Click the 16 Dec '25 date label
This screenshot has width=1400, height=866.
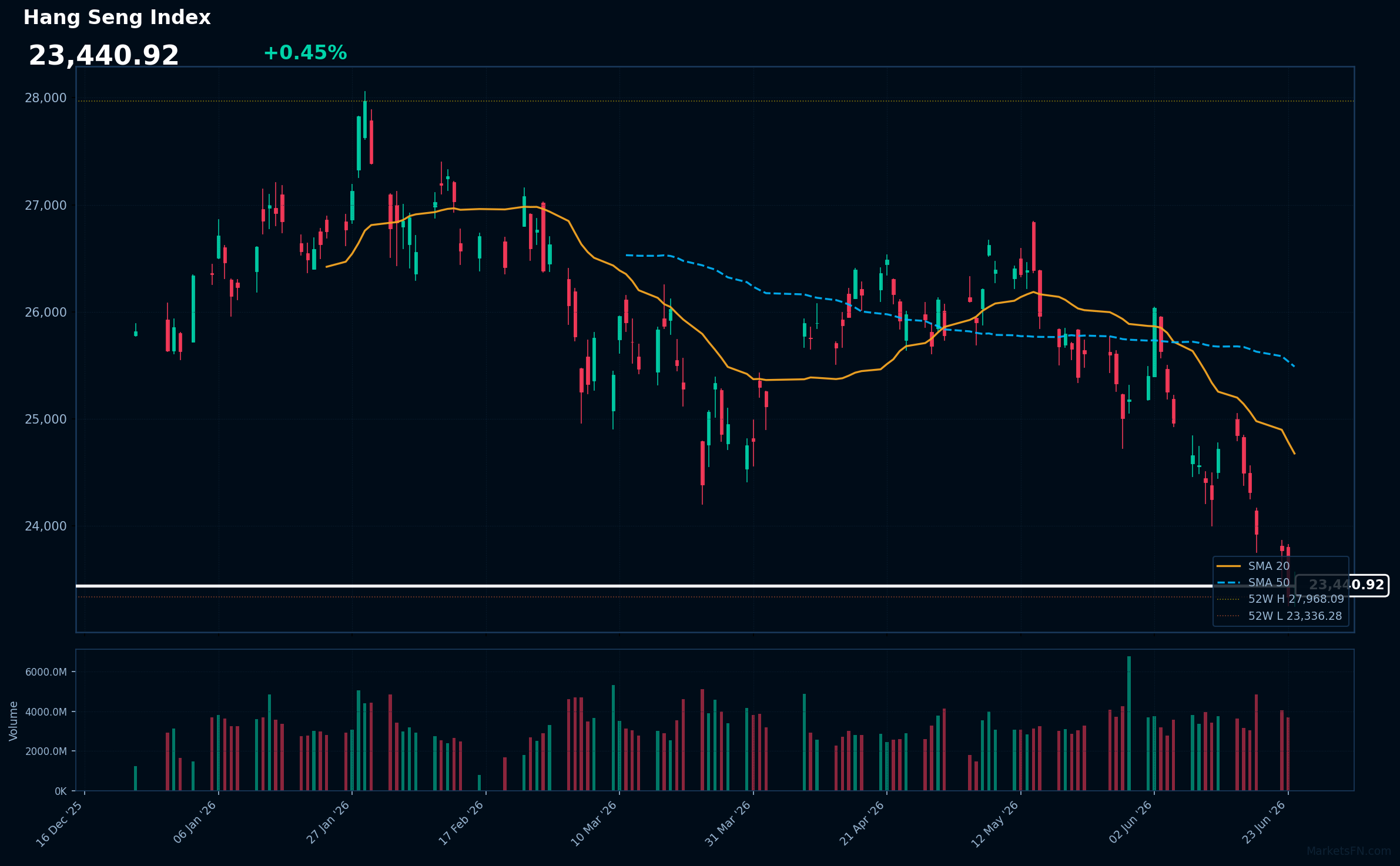(x=60, y=823)
